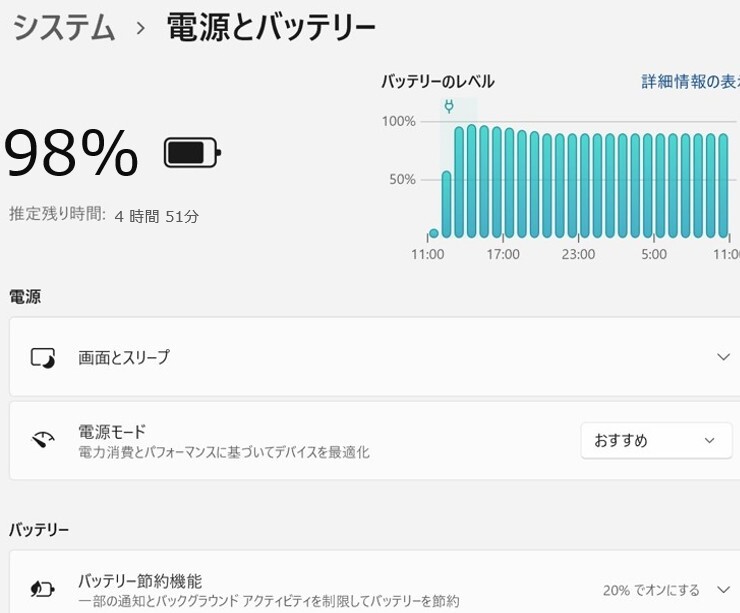Click the power mode gauge icon
Viewport: 740px width, 613px height.
42,440
